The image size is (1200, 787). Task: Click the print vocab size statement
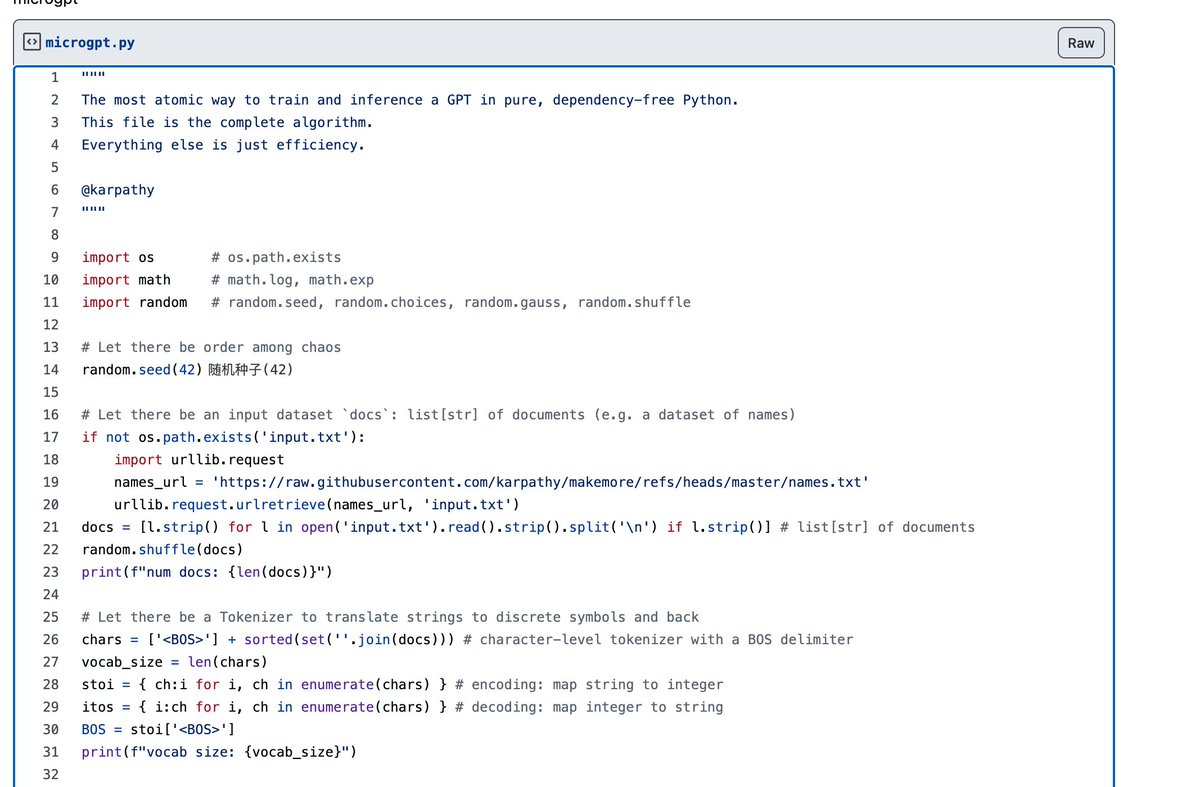(x=219, y=752)
